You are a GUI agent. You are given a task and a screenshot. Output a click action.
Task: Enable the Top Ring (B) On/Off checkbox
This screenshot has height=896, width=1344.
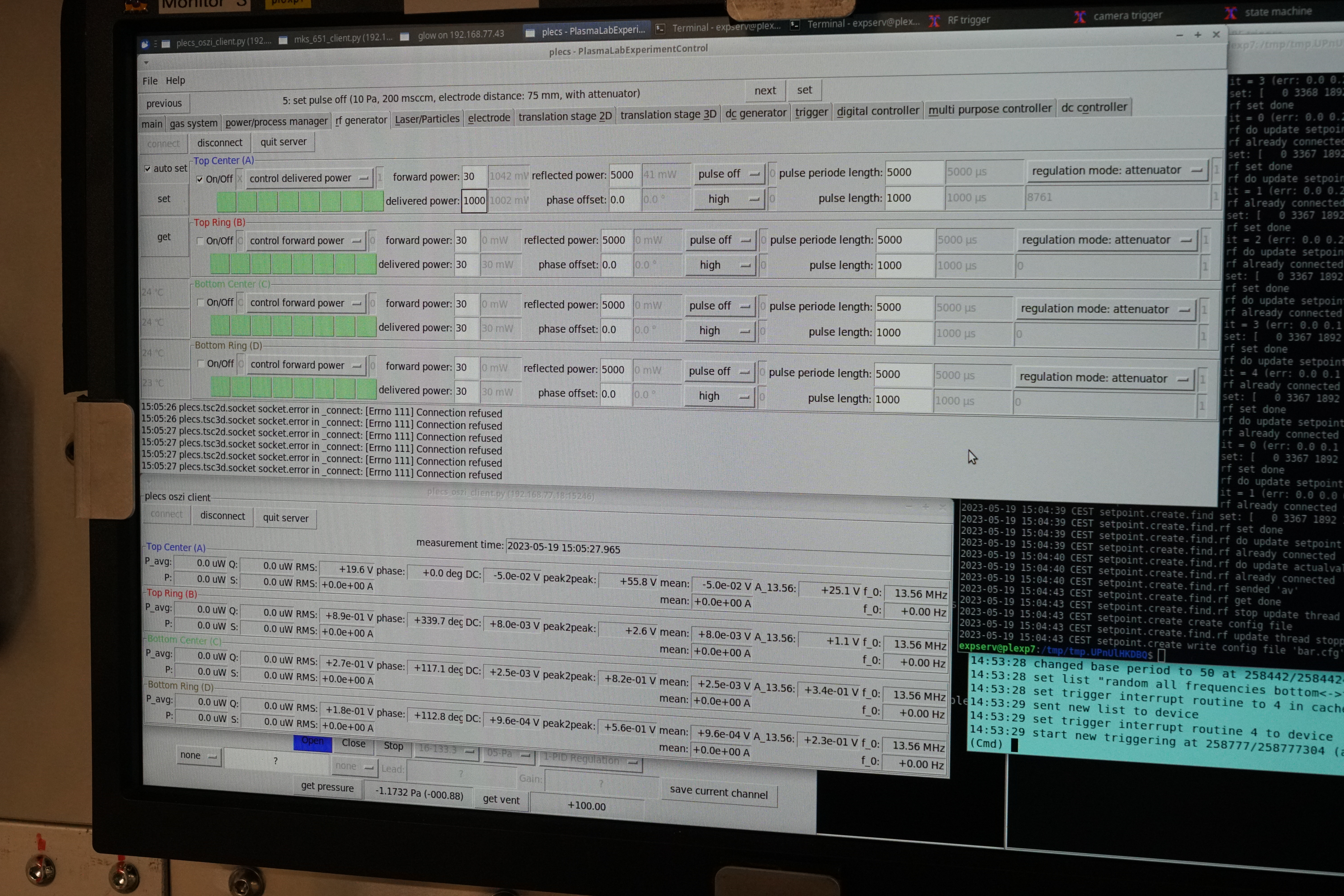(x=200, y=241)
